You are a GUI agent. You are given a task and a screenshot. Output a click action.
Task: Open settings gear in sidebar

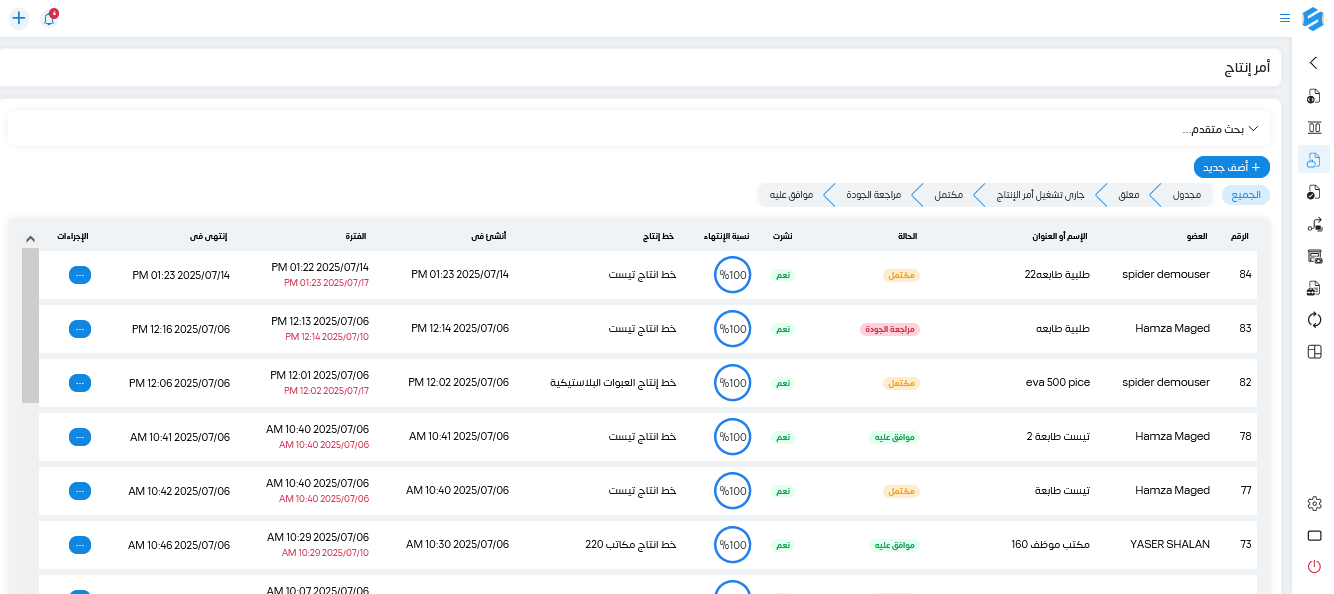click(x=1314, y=503)
